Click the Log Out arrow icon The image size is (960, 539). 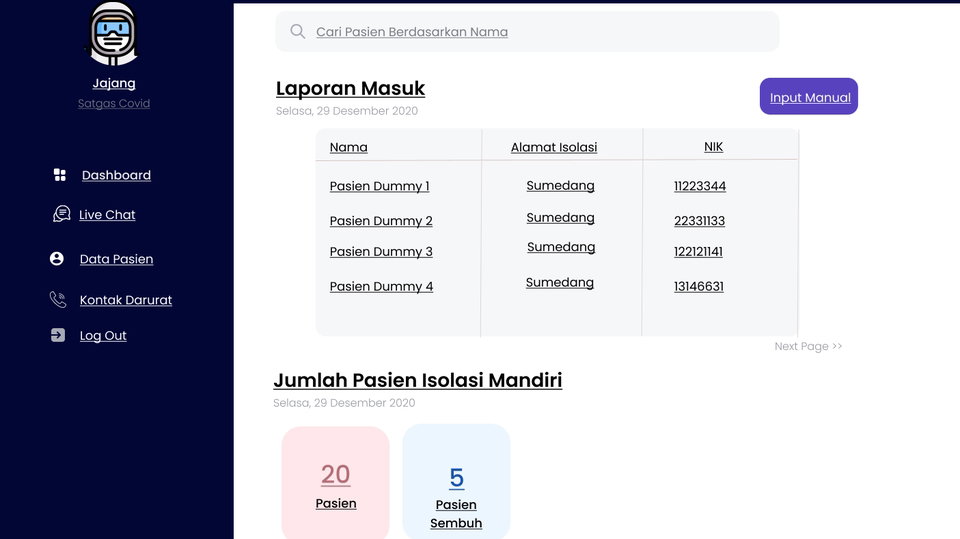point(58,335)
